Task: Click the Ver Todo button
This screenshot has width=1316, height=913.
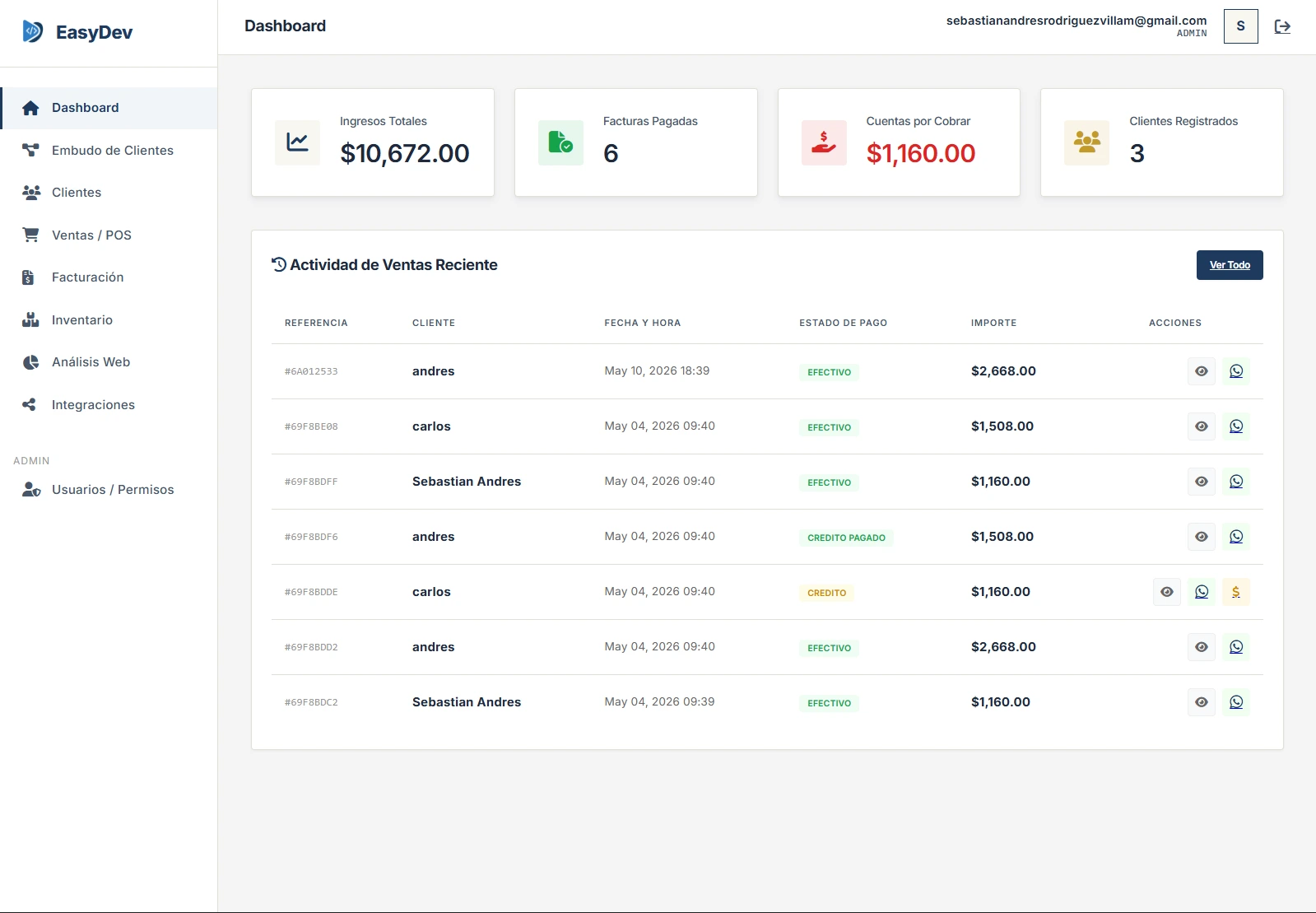Action: (1230, 265)
